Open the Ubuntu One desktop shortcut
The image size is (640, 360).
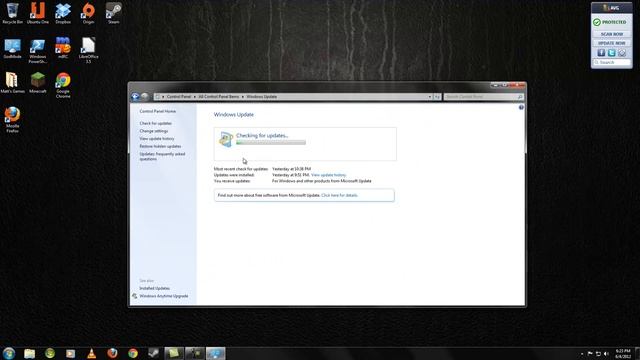(38, 13)
